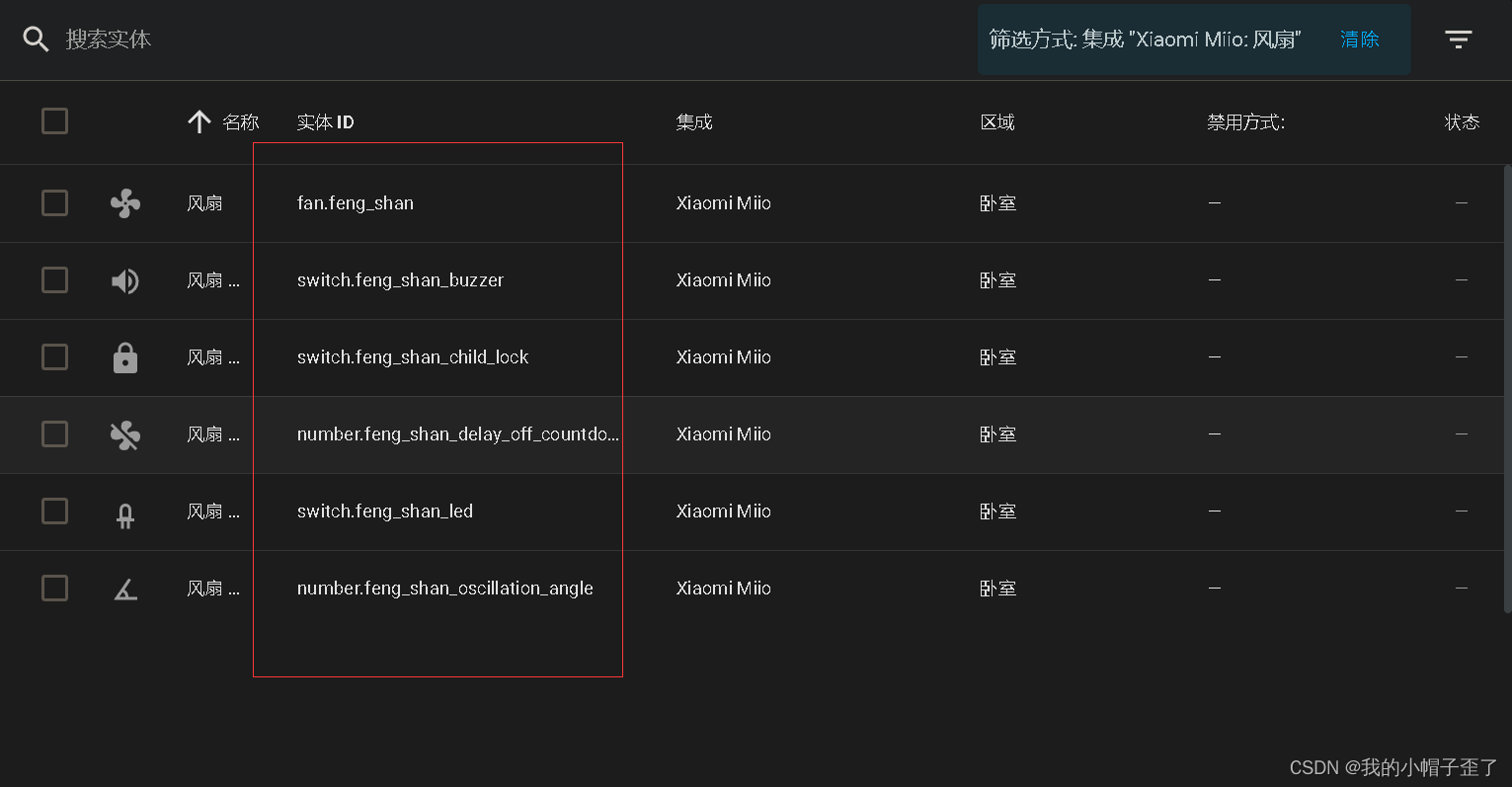Tick the checkbox for oscillation_angle row
The height and width of the screenshot is (787, 1512).
click(54, 588)
